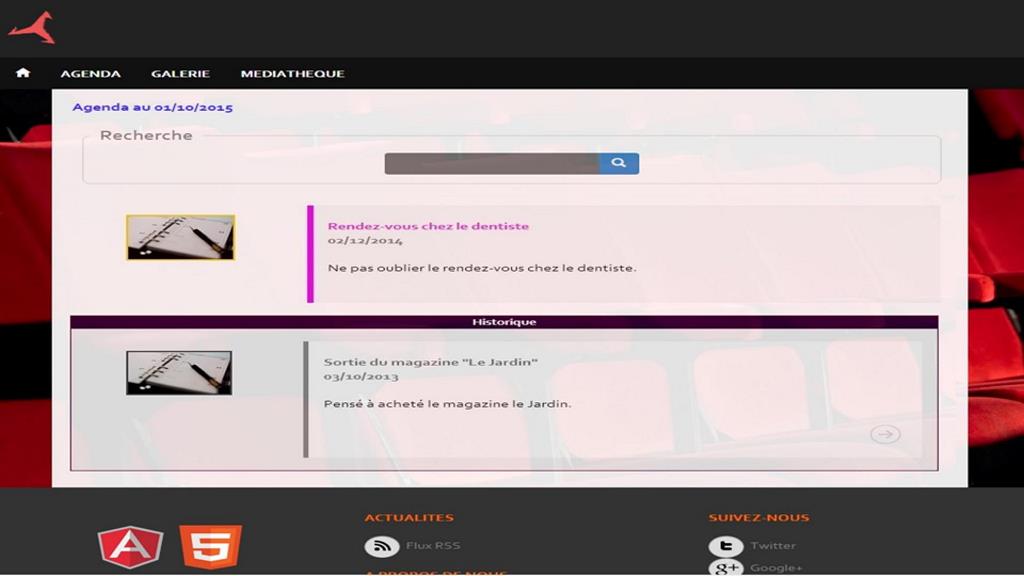Open 'Sortie du magazine "Le Jardin"' title
This screenshot has height=576, width=1024.
tap(430, 362)
